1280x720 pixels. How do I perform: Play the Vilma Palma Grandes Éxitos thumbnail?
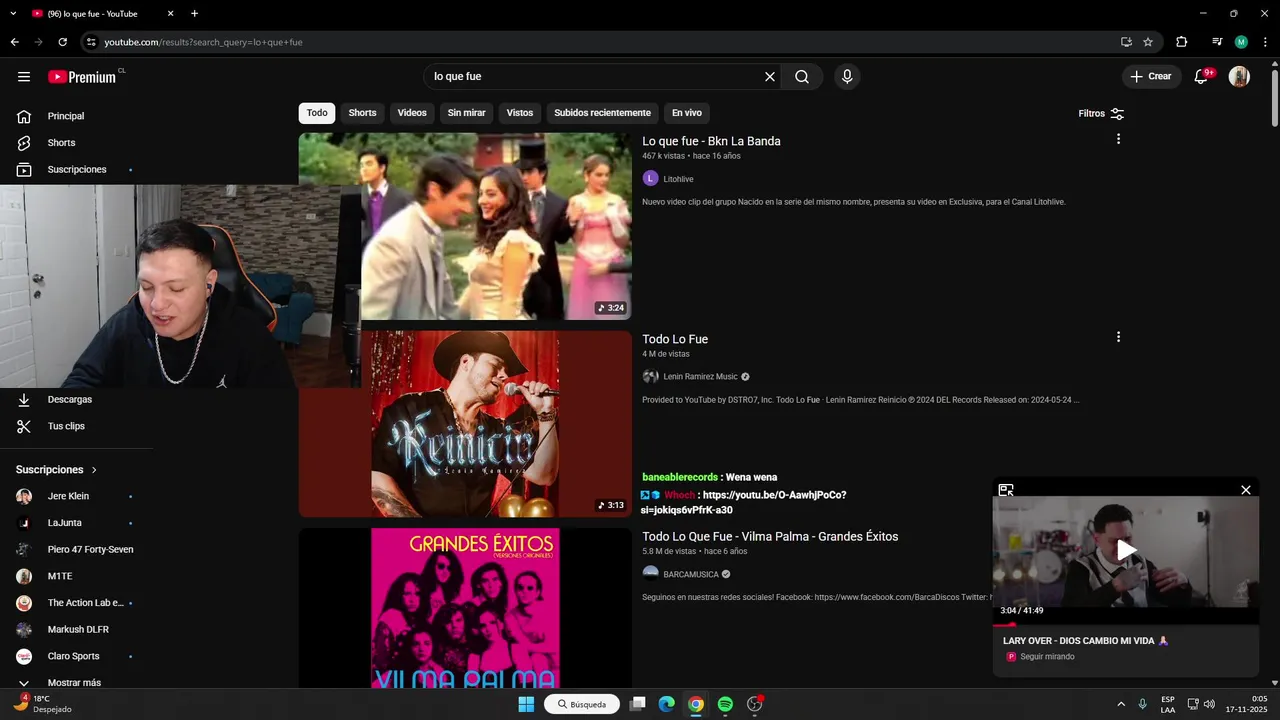(x=465, y=608)
